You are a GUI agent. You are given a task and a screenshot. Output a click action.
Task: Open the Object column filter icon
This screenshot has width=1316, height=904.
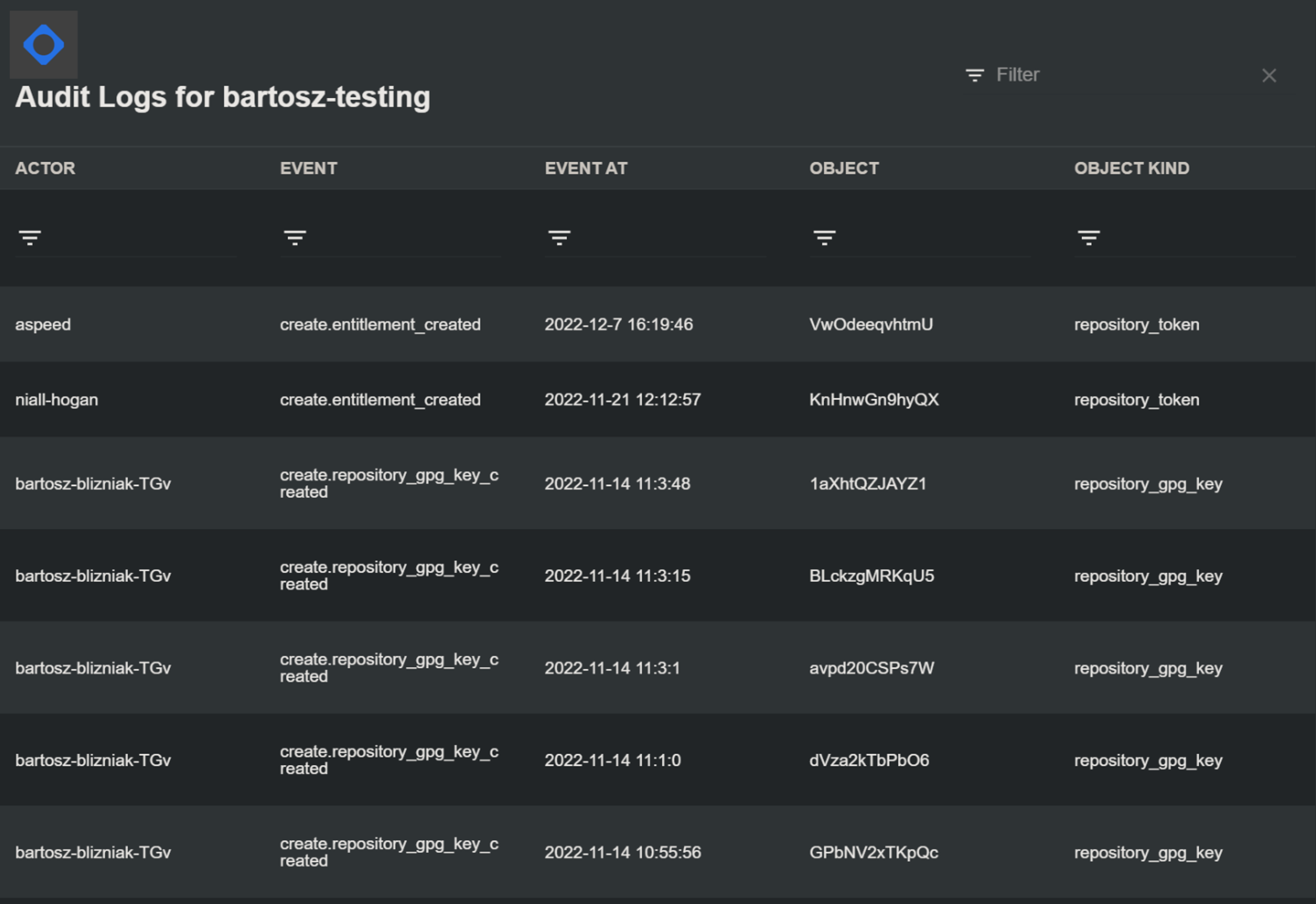pos(824,237)
